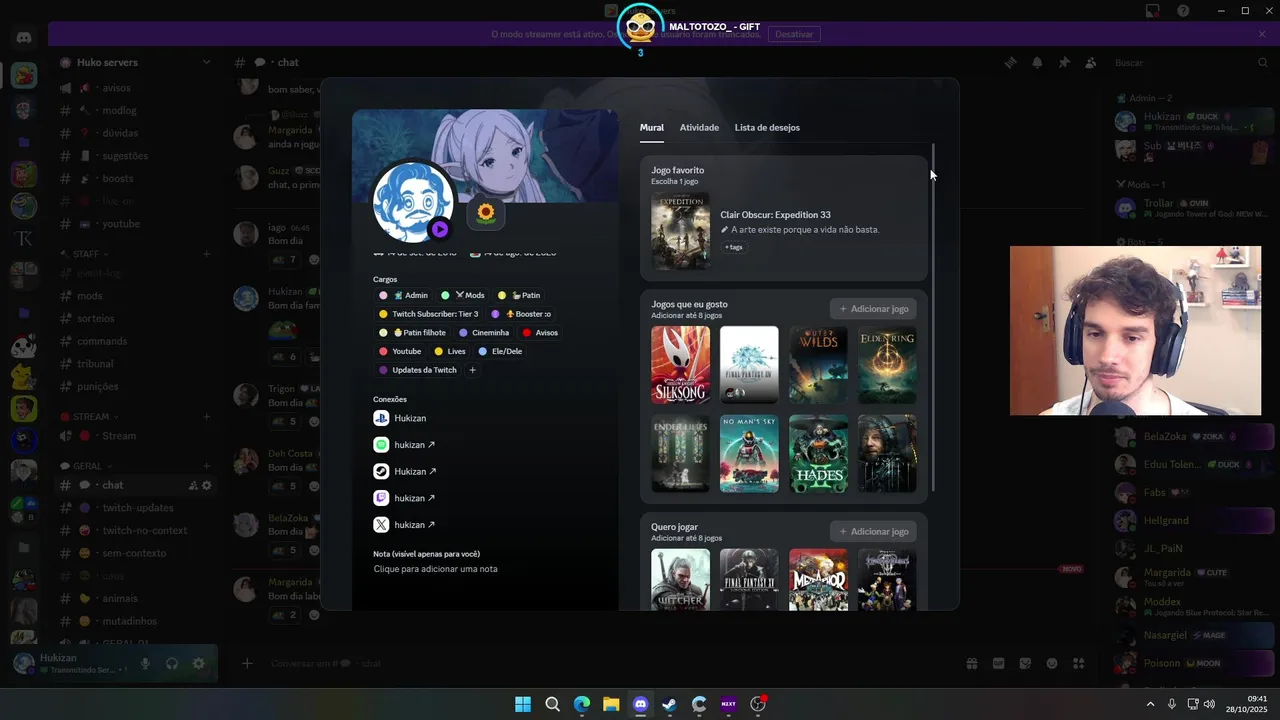
Task: Open the Clair Obscur: Expedition 33 cover
Action: point(681,231)
